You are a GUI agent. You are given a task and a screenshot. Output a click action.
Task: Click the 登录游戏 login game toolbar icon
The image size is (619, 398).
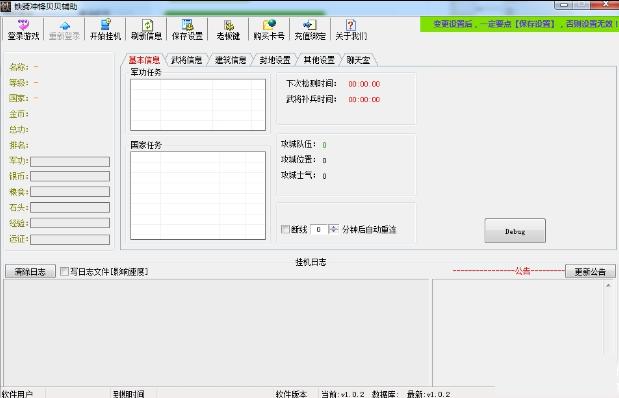coord(23,30)
